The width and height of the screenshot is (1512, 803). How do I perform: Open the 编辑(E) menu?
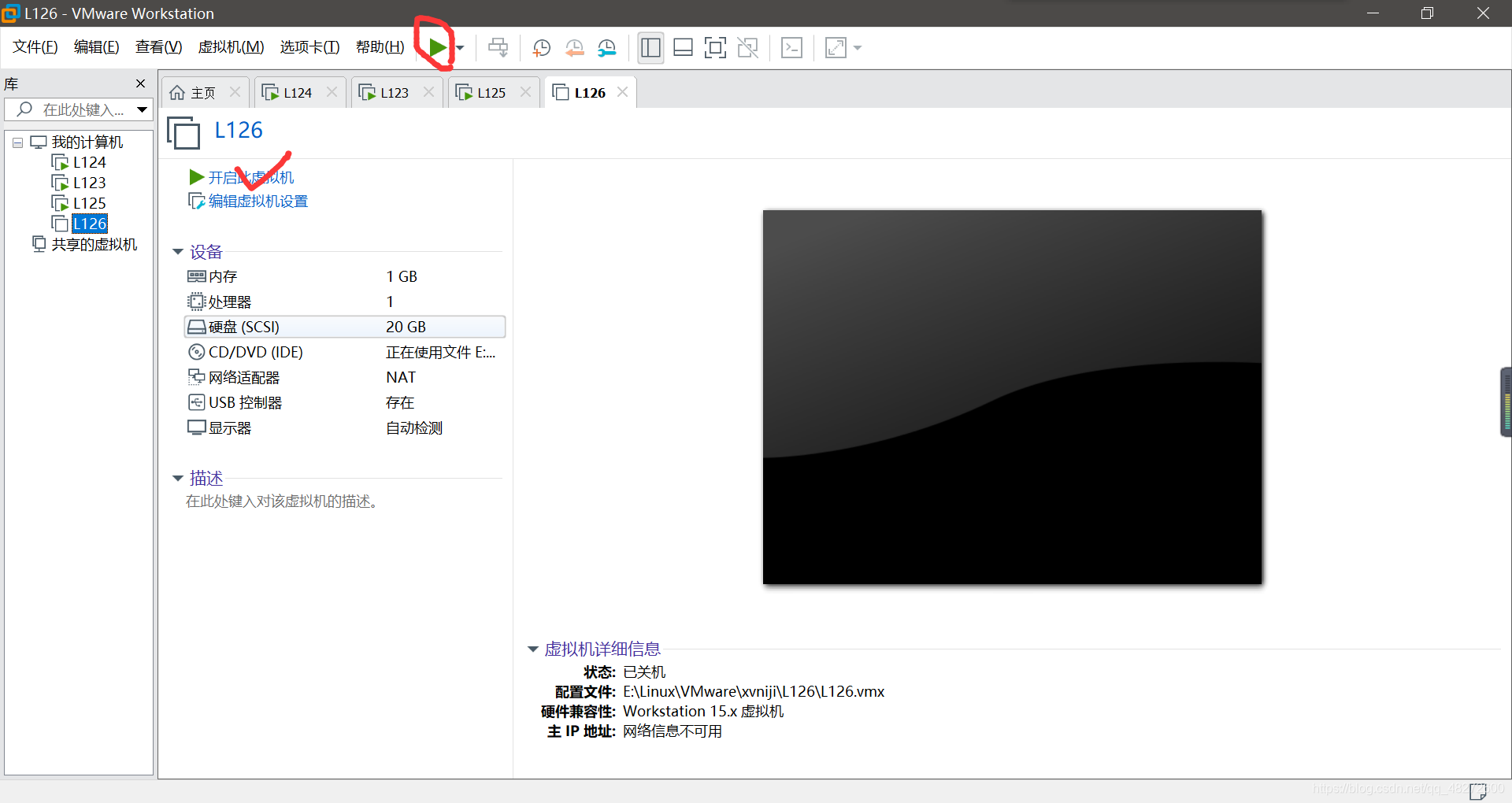(x=96, y=47)
